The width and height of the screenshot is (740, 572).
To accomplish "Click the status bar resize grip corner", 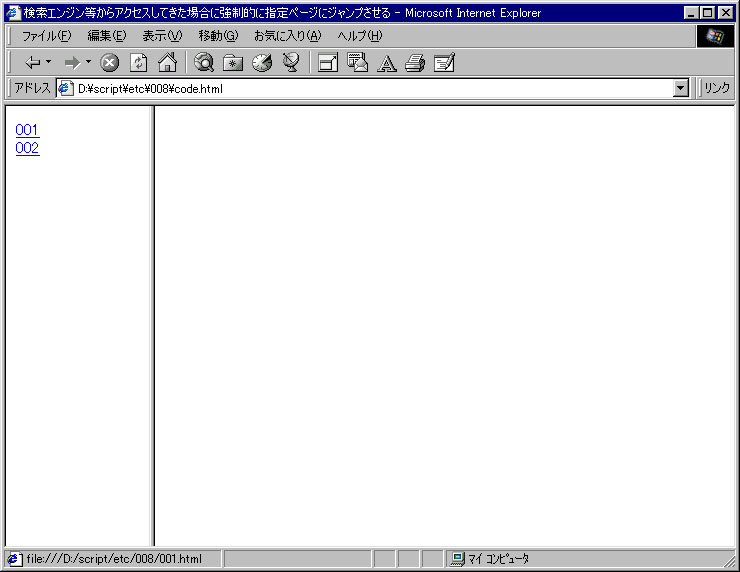I will click(x=729, y=560).
